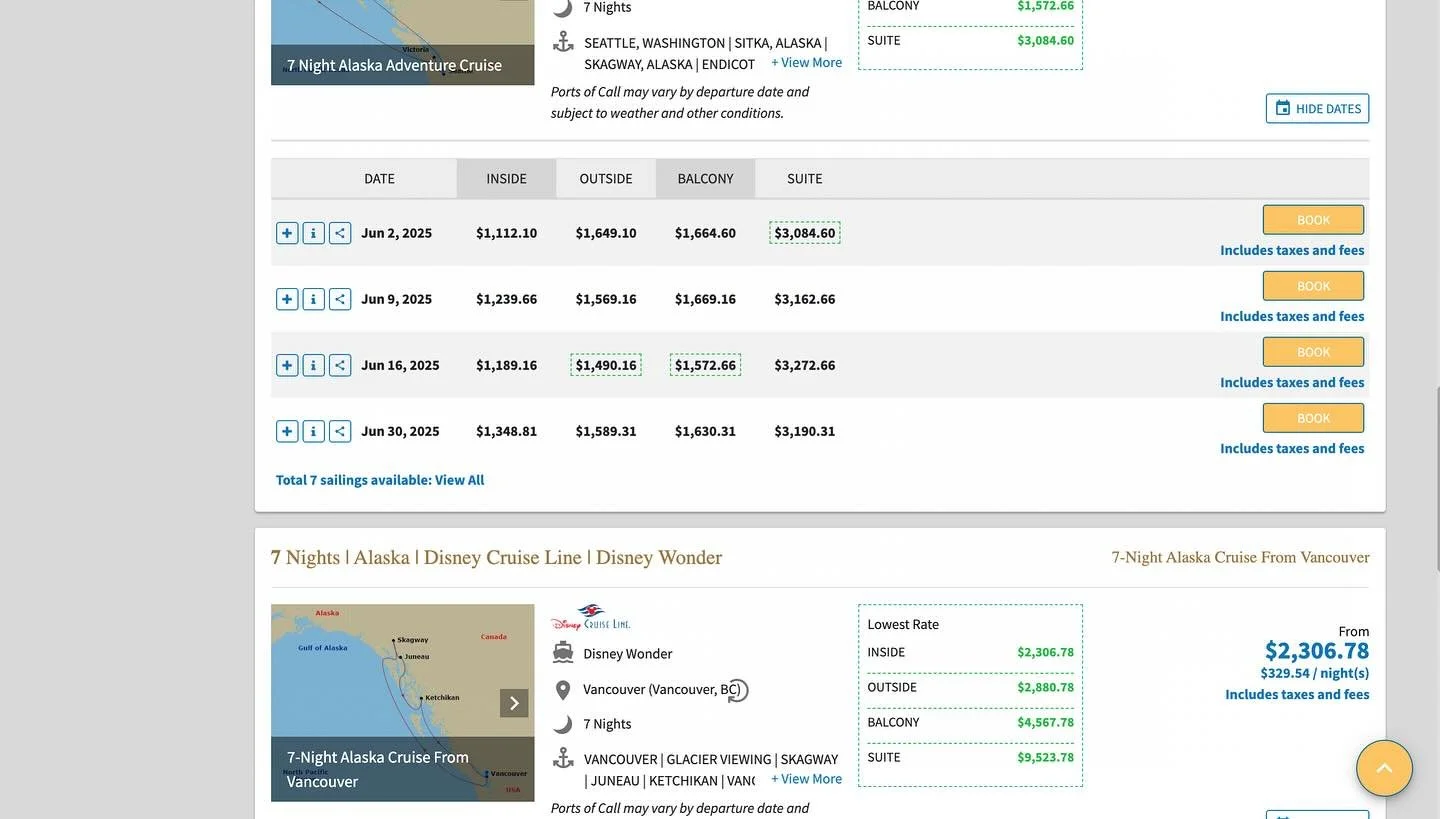Image resolution: width=1440 pixels, height=819 pixels.
Task: Book the Jun 9, 2025 sailing
Action: (x=1313, y=286)
